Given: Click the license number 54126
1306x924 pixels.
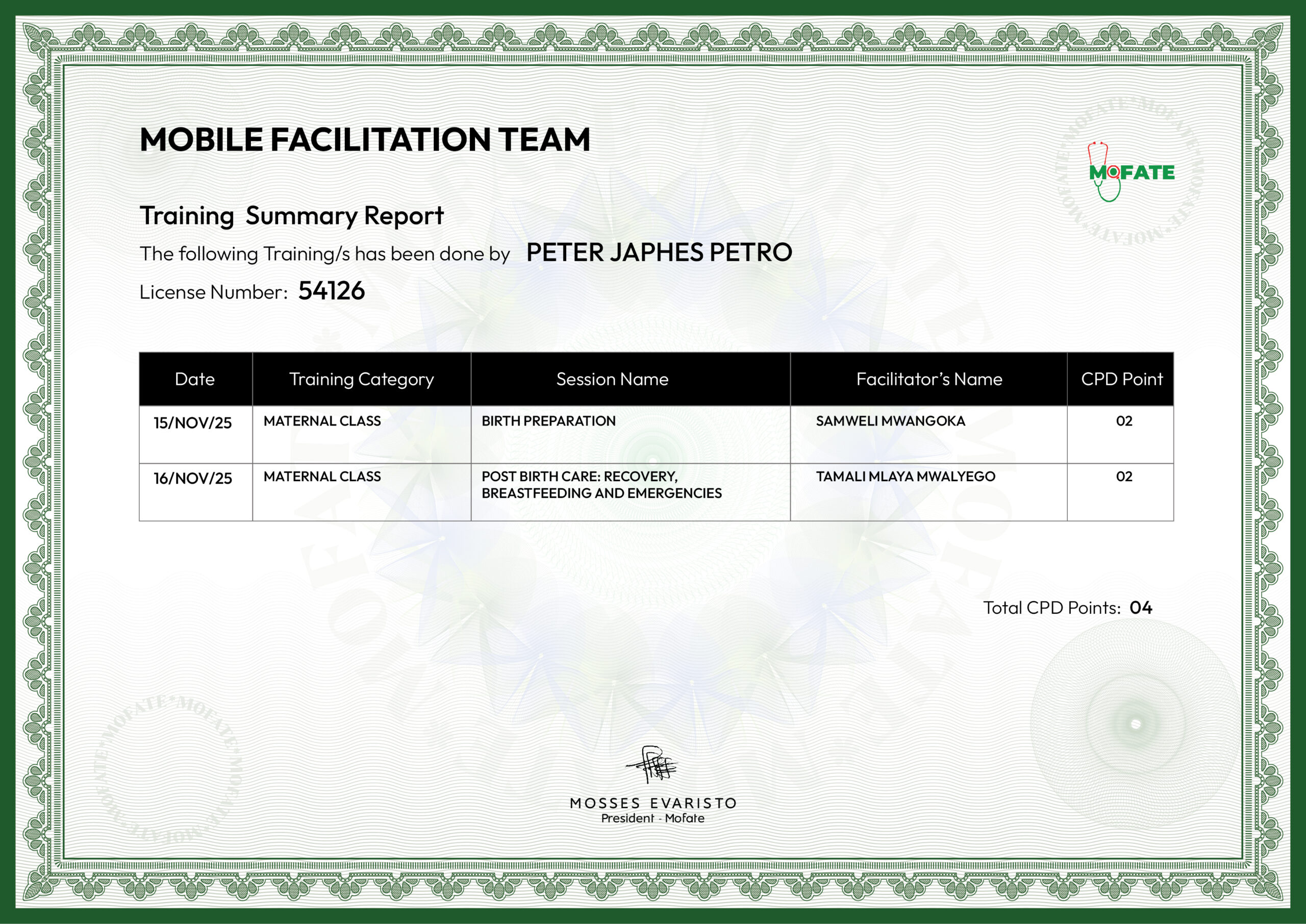Looking at the screenshot, I should 331,291.
